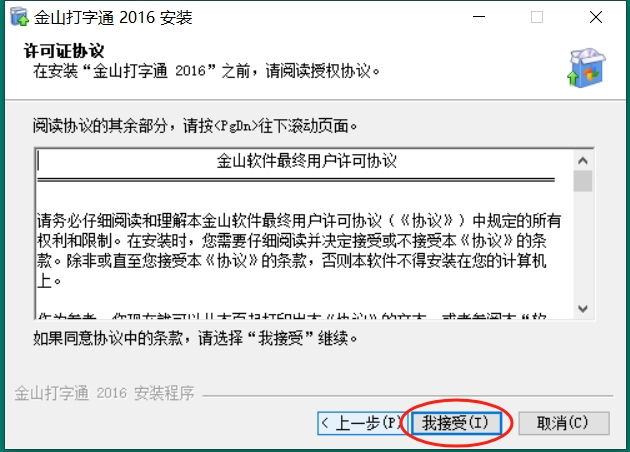Click the paragraph starting with 请务必仔细阅读
630x452 pixels.
299,251
